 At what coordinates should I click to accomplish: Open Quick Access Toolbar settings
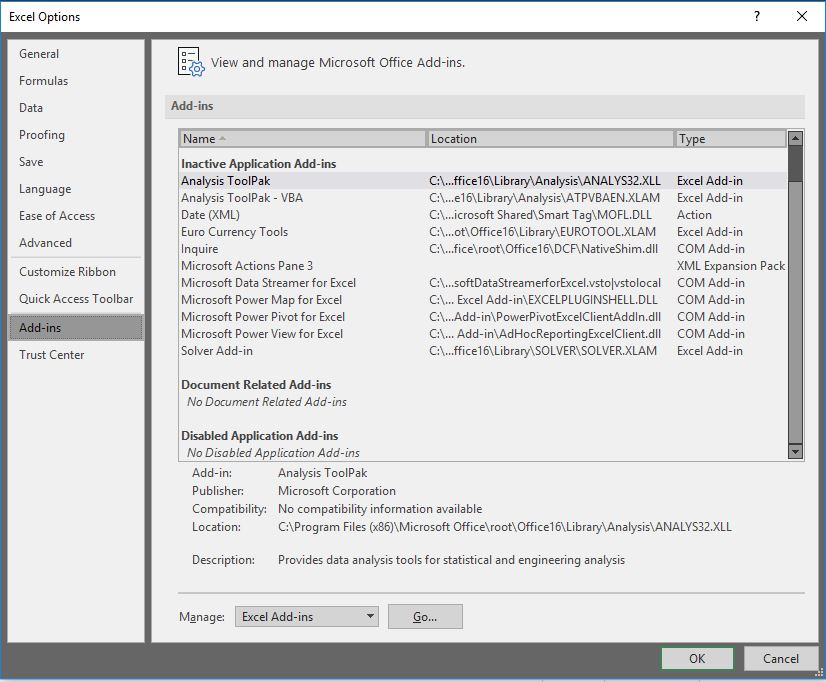click(76, 299)
